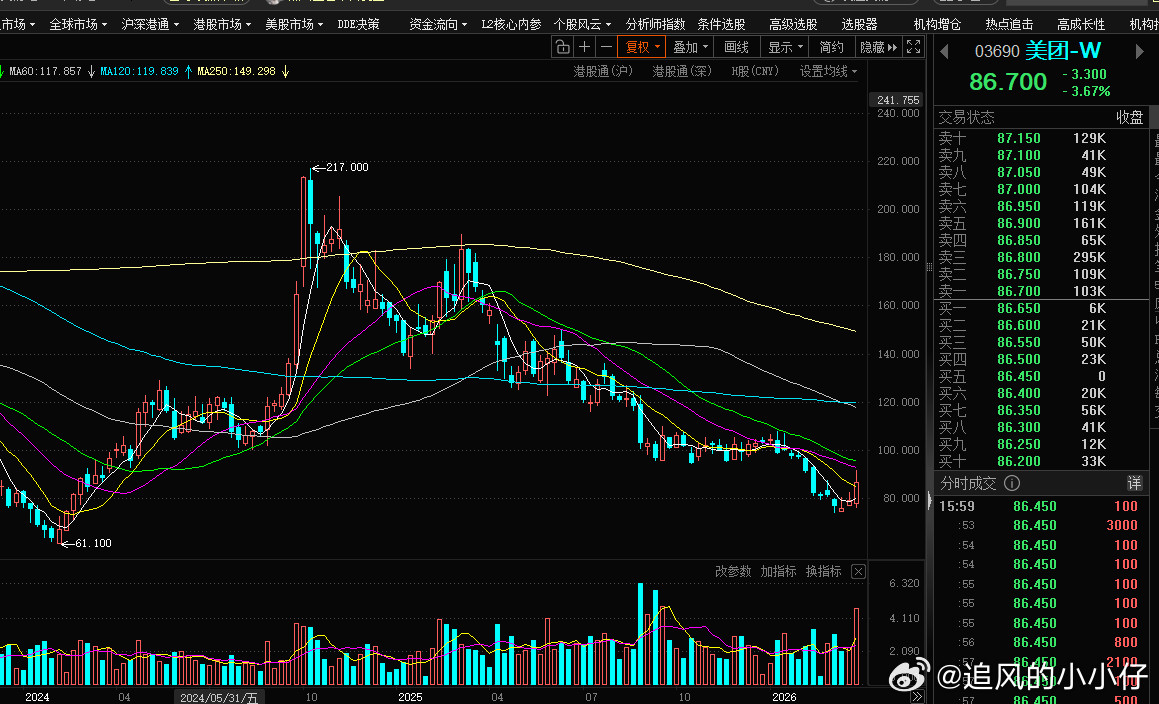Screen dimensions: 1159x704
Task: Toggle 港股通(深) filter
Action: pyautogui.click(x=682, y=72)
